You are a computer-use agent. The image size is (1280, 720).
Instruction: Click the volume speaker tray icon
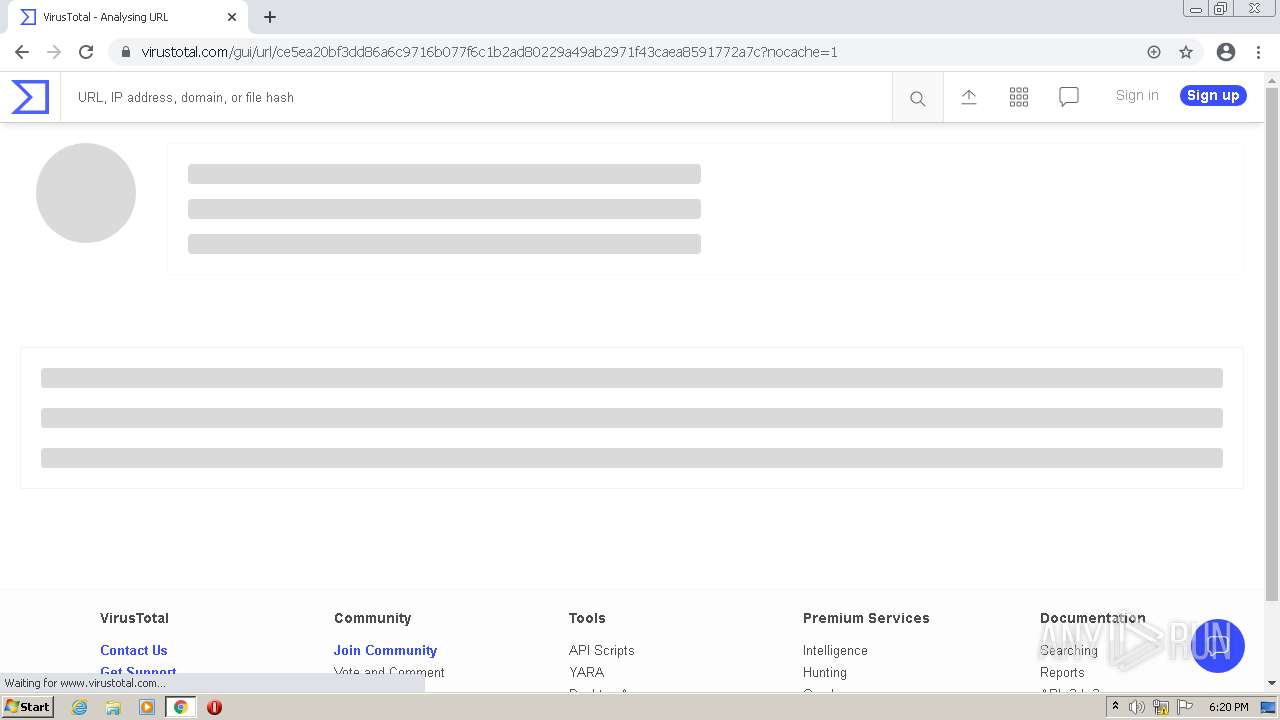[1137, 707]
